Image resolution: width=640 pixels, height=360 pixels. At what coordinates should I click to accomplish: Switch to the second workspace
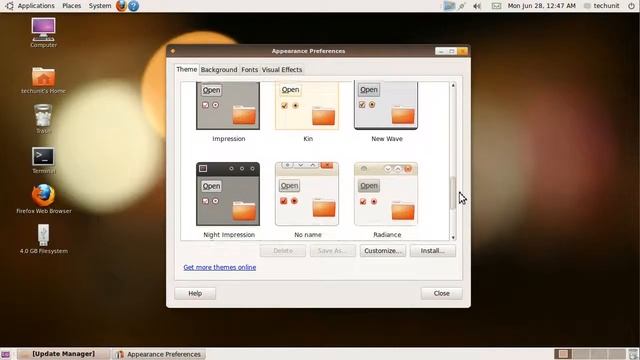[x=581, y=354]
